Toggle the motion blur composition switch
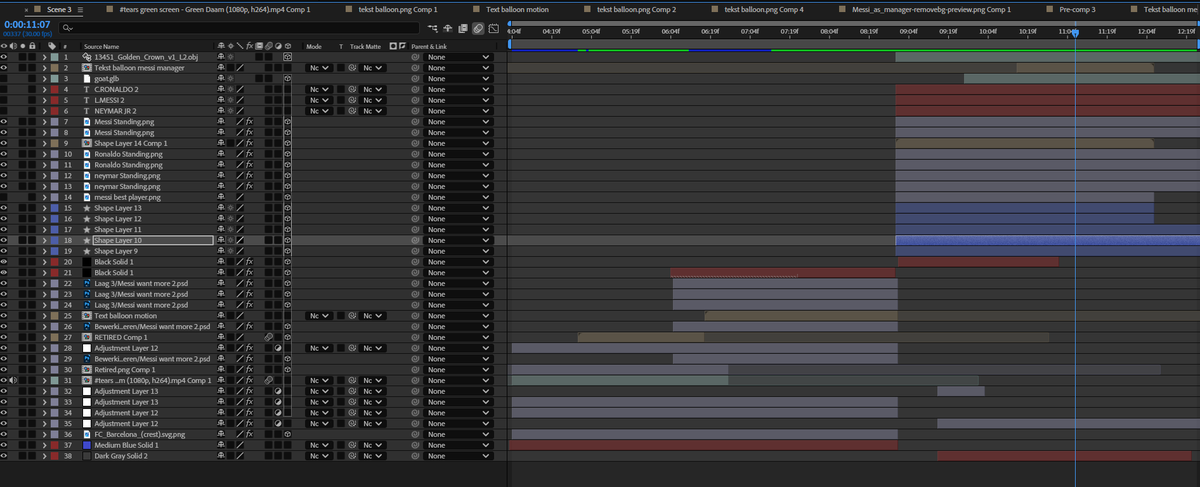The image size is (1200, 487). (478, 28)
